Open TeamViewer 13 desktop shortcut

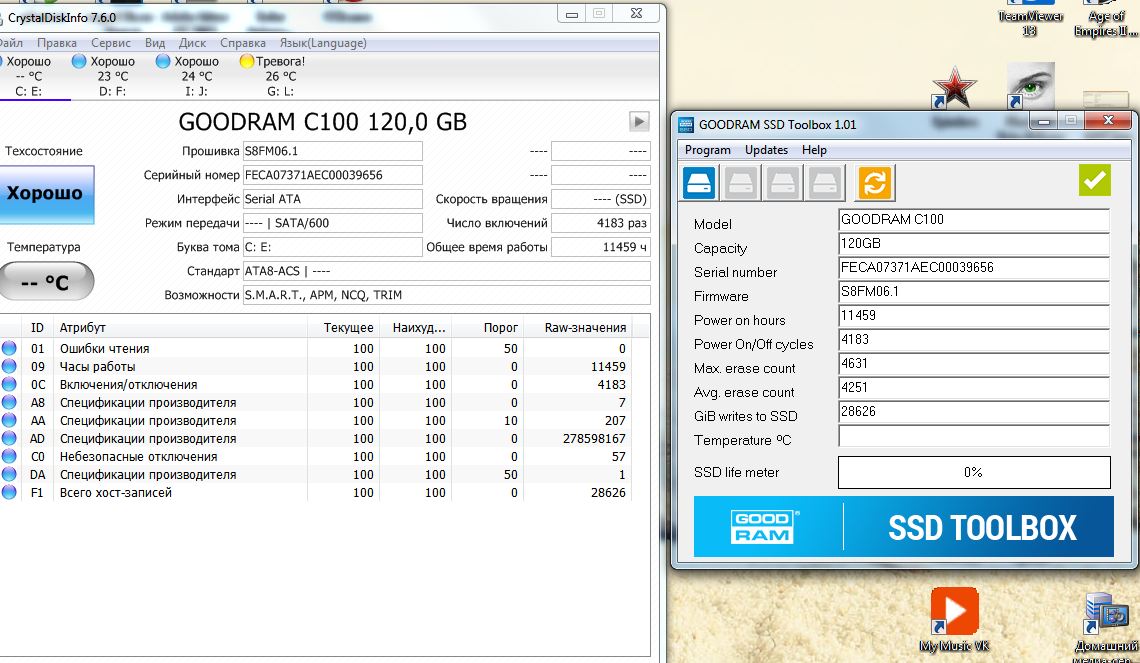tap(1029, 18)
